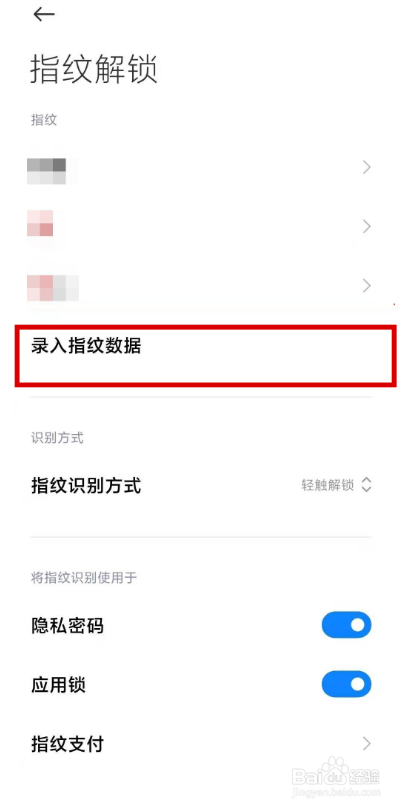Open the chevron next to 指纹支付
The image size is (409, 810).
coord(367,744)
